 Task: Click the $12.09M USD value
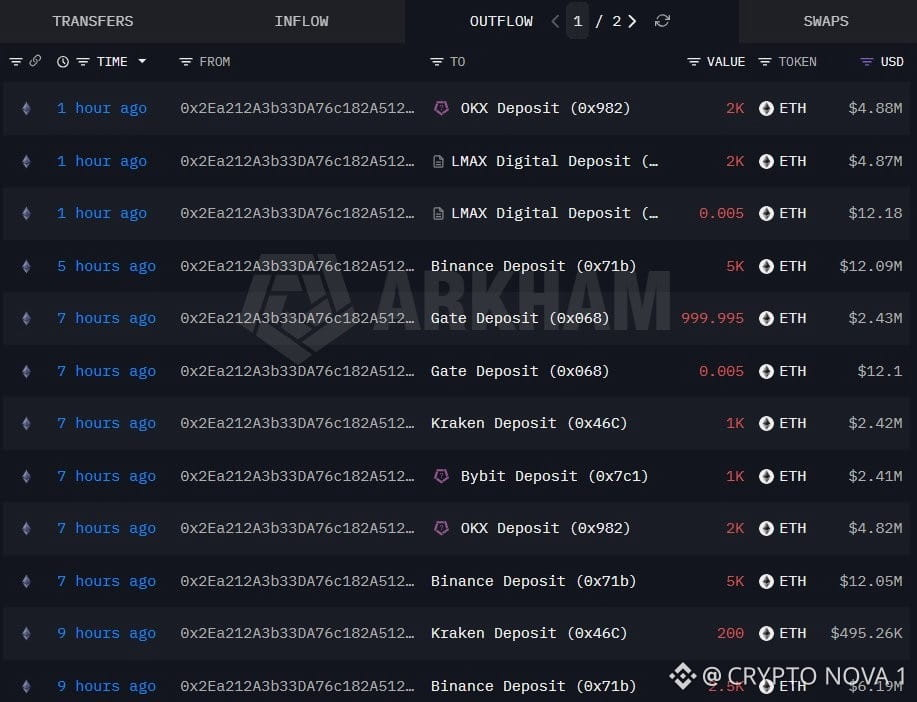[871, 266]
